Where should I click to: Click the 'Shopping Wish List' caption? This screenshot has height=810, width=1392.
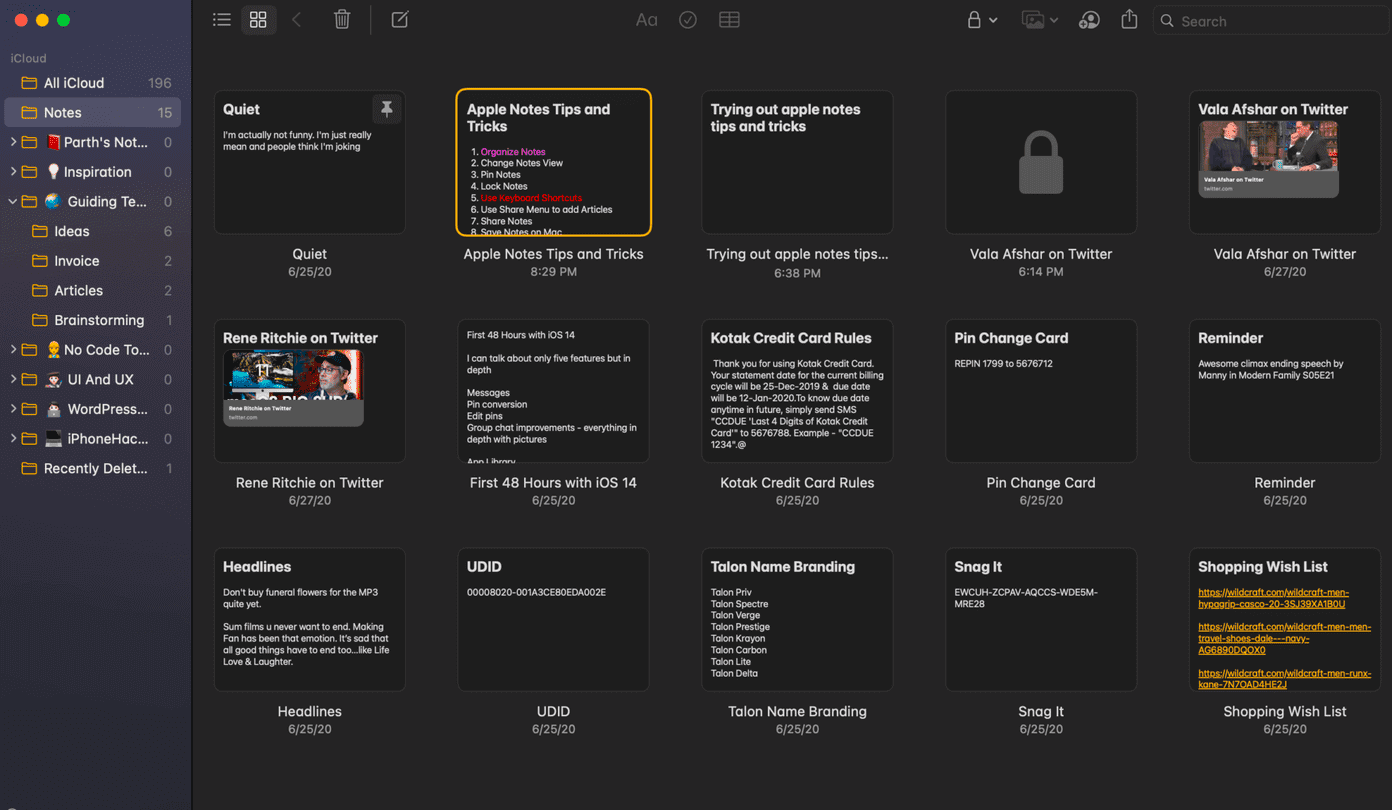click(1285, 711)
